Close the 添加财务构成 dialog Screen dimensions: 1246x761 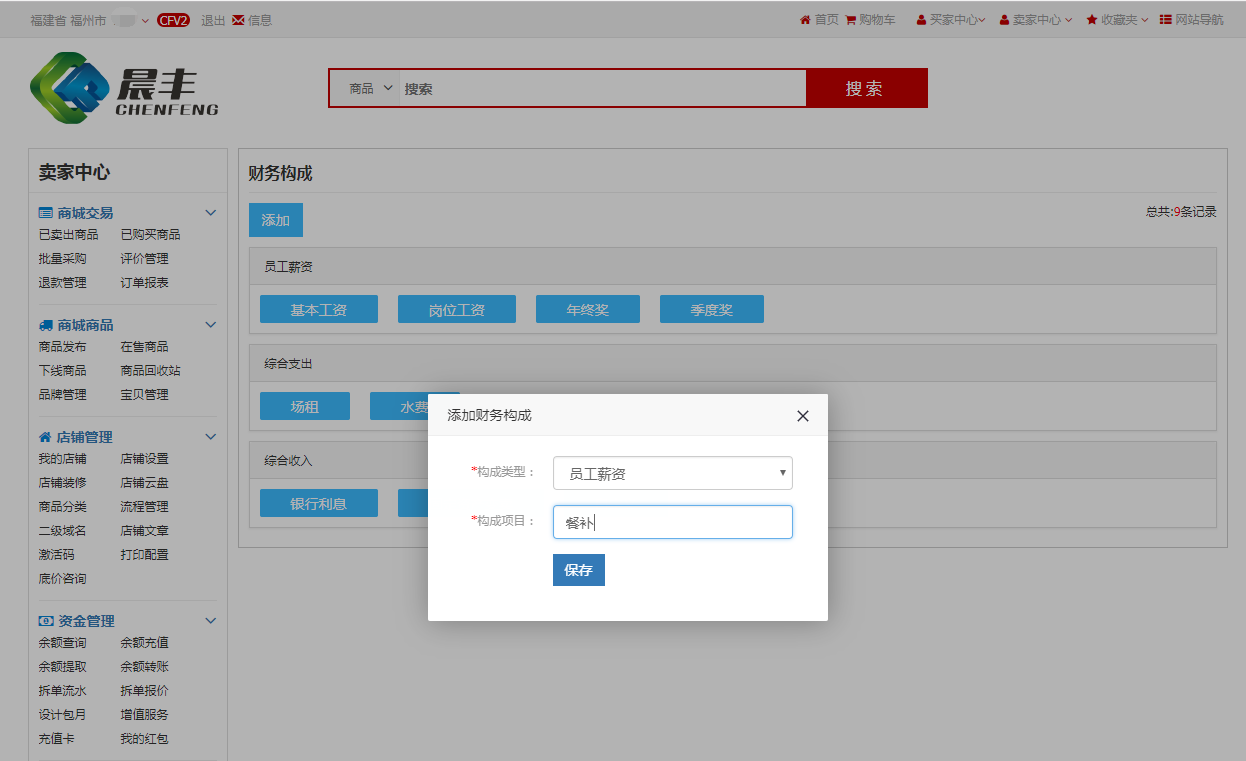point(802,416)
